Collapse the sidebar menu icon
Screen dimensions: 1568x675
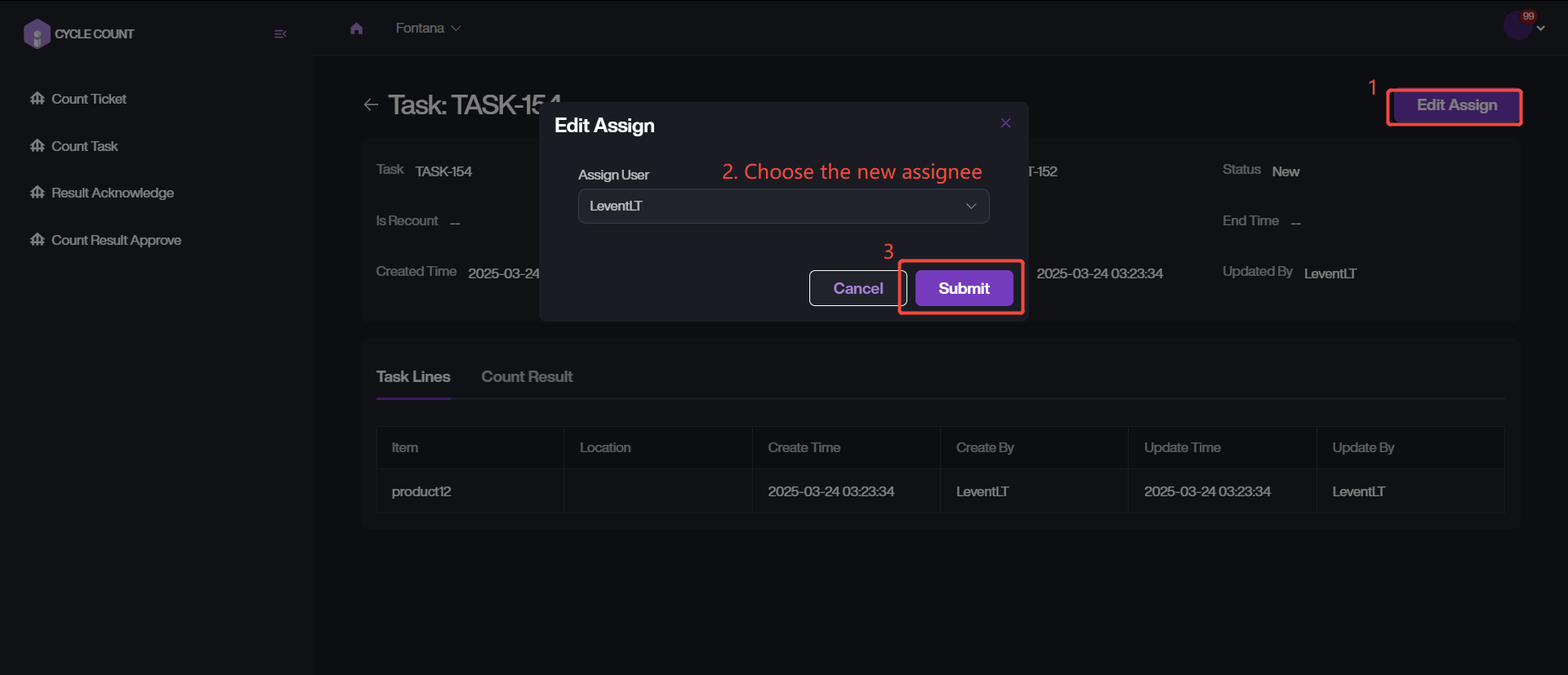[x=280, y=34]
